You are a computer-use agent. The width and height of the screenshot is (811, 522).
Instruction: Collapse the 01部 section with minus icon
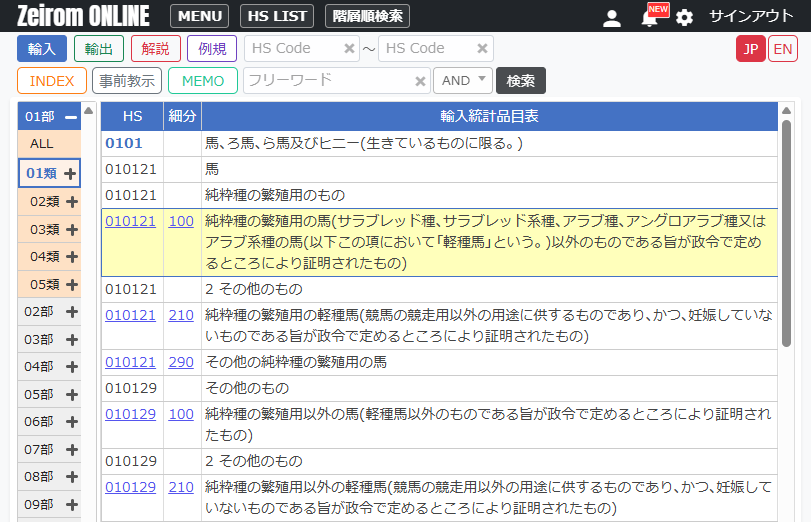[71, 117]
